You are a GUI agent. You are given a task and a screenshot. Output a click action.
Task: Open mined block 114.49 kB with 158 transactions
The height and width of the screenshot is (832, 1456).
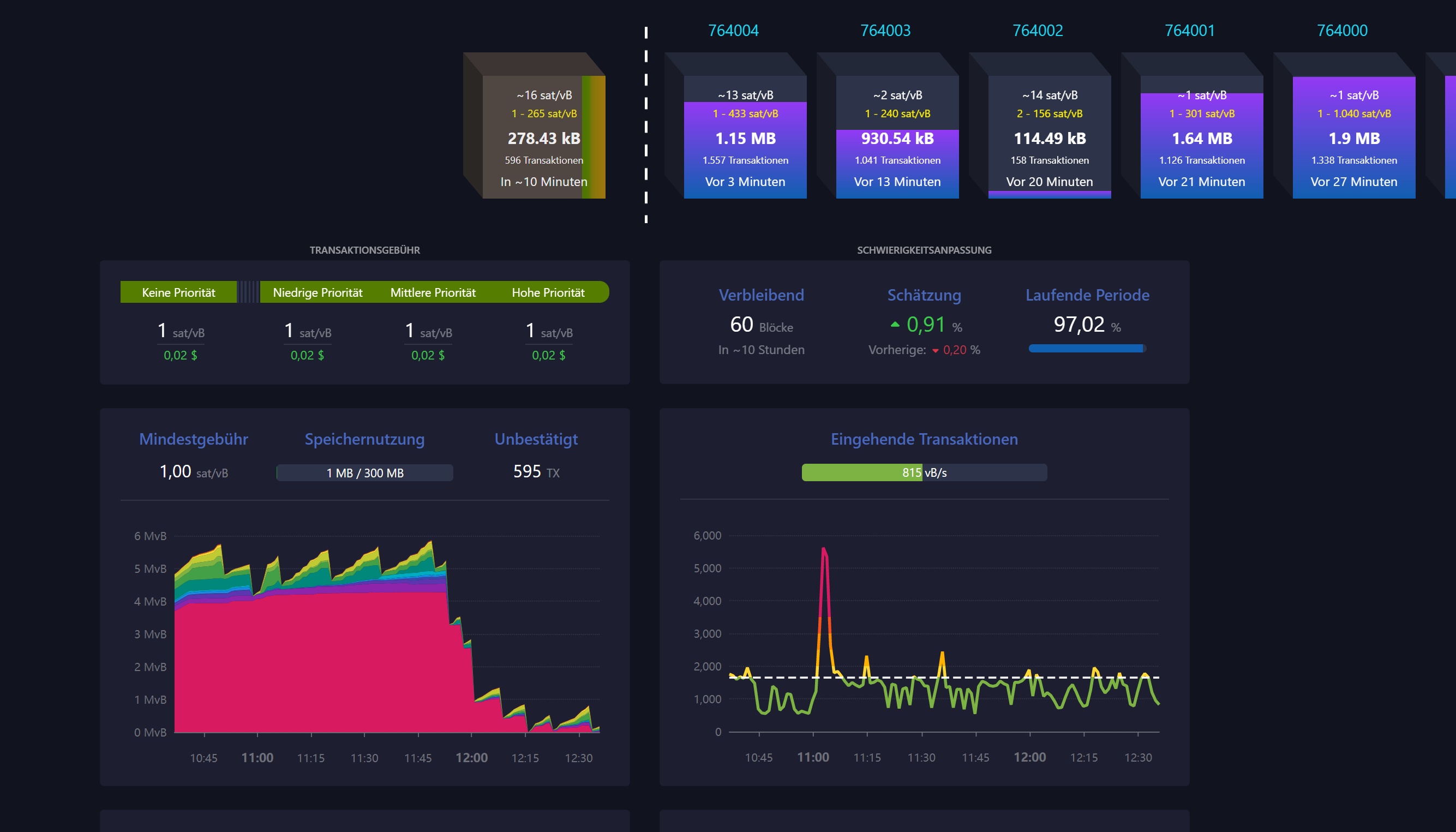(1049, 137)
